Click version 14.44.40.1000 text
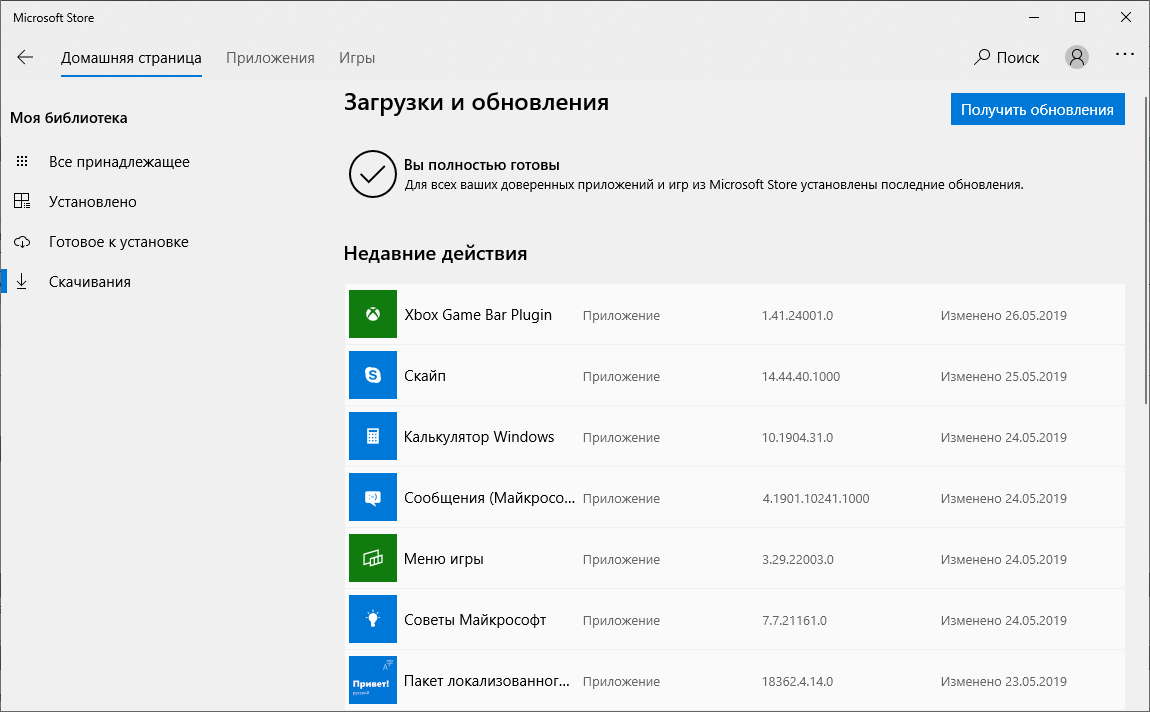The height and width of the screenshot is (712, 1150). pyautogui.click(x=801, y=376)
